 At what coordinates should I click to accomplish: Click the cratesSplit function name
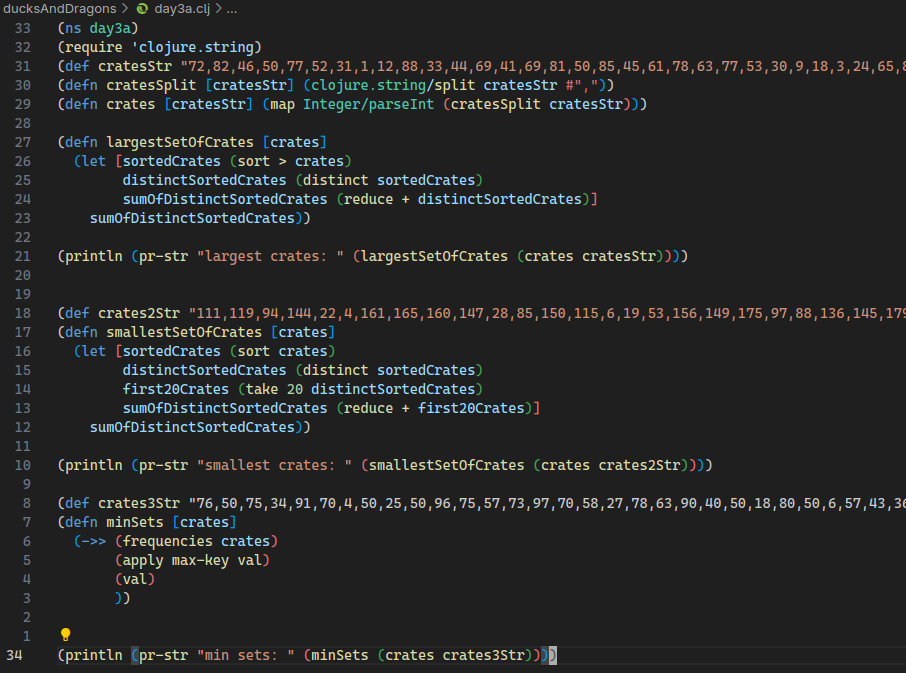(151, 85)
